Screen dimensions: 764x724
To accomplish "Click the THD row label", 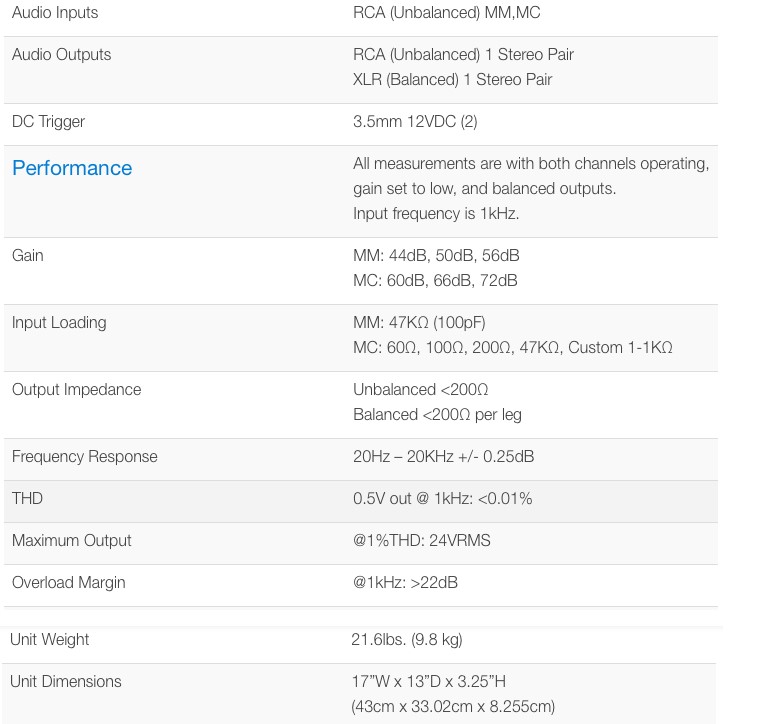I will [x=27, y=499].
